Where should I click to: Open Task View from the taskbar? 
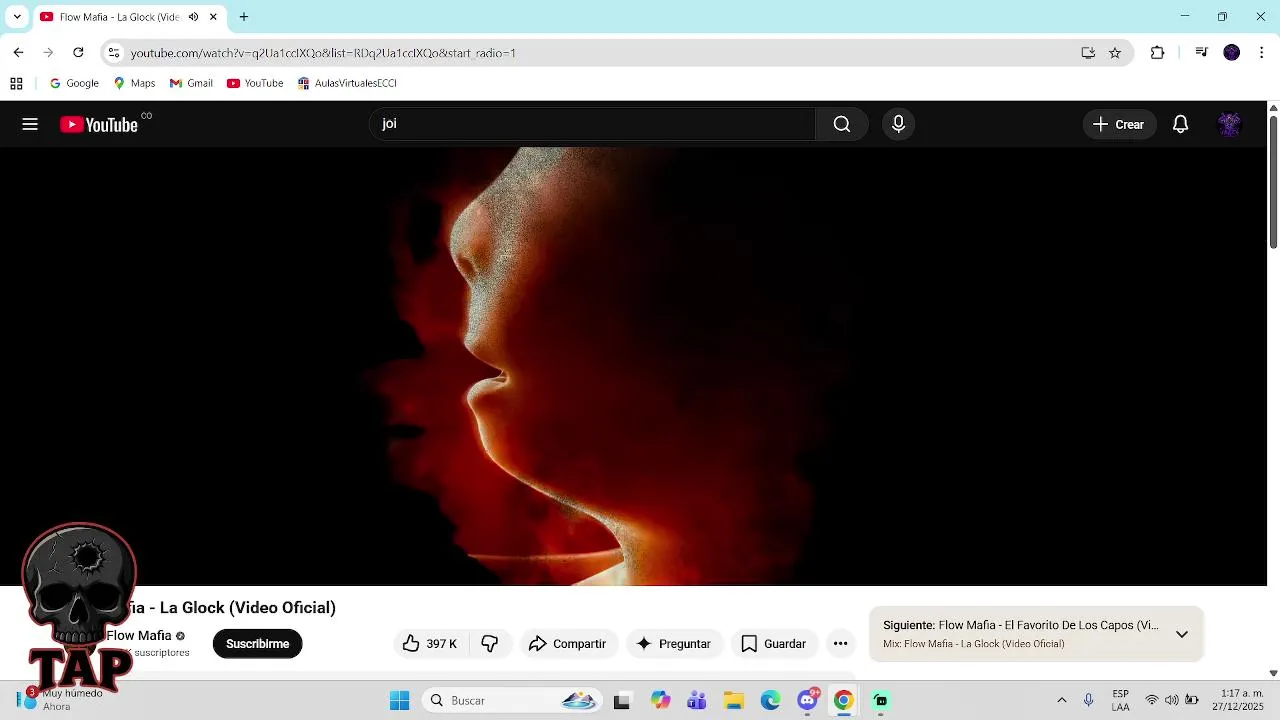tap(622, 701)
